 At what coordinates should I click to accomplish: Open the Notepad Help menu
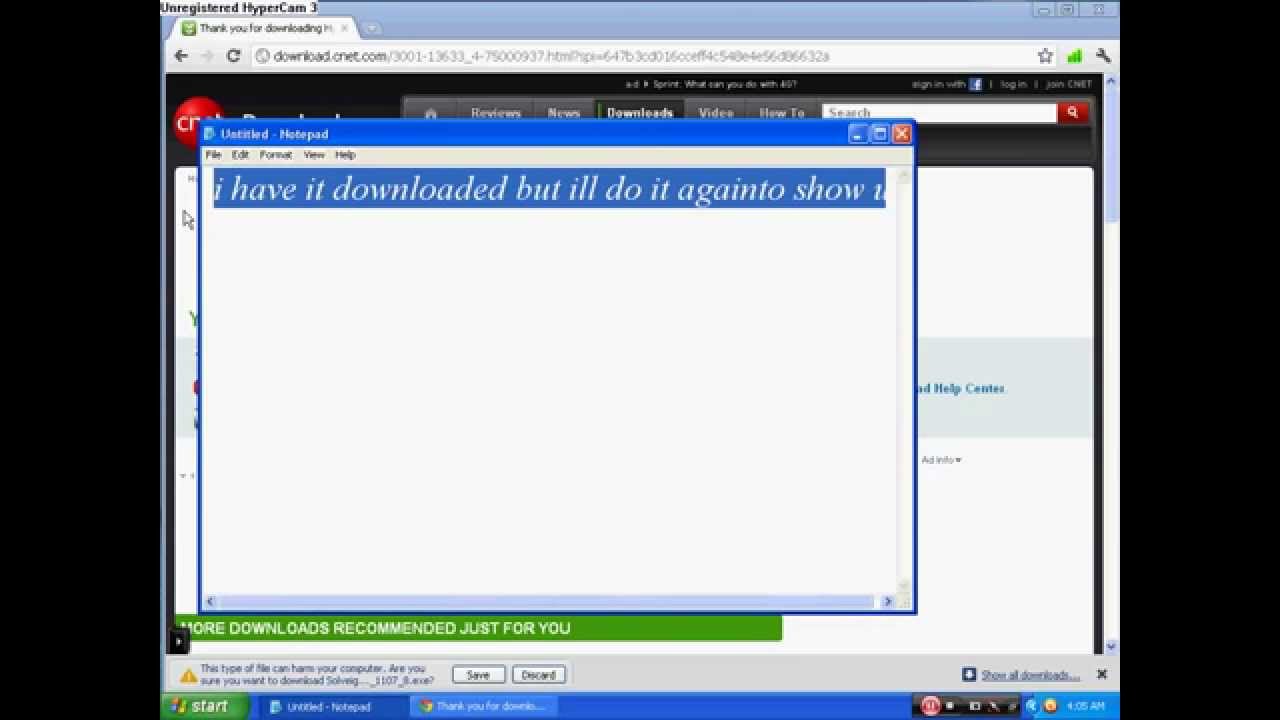345,155
